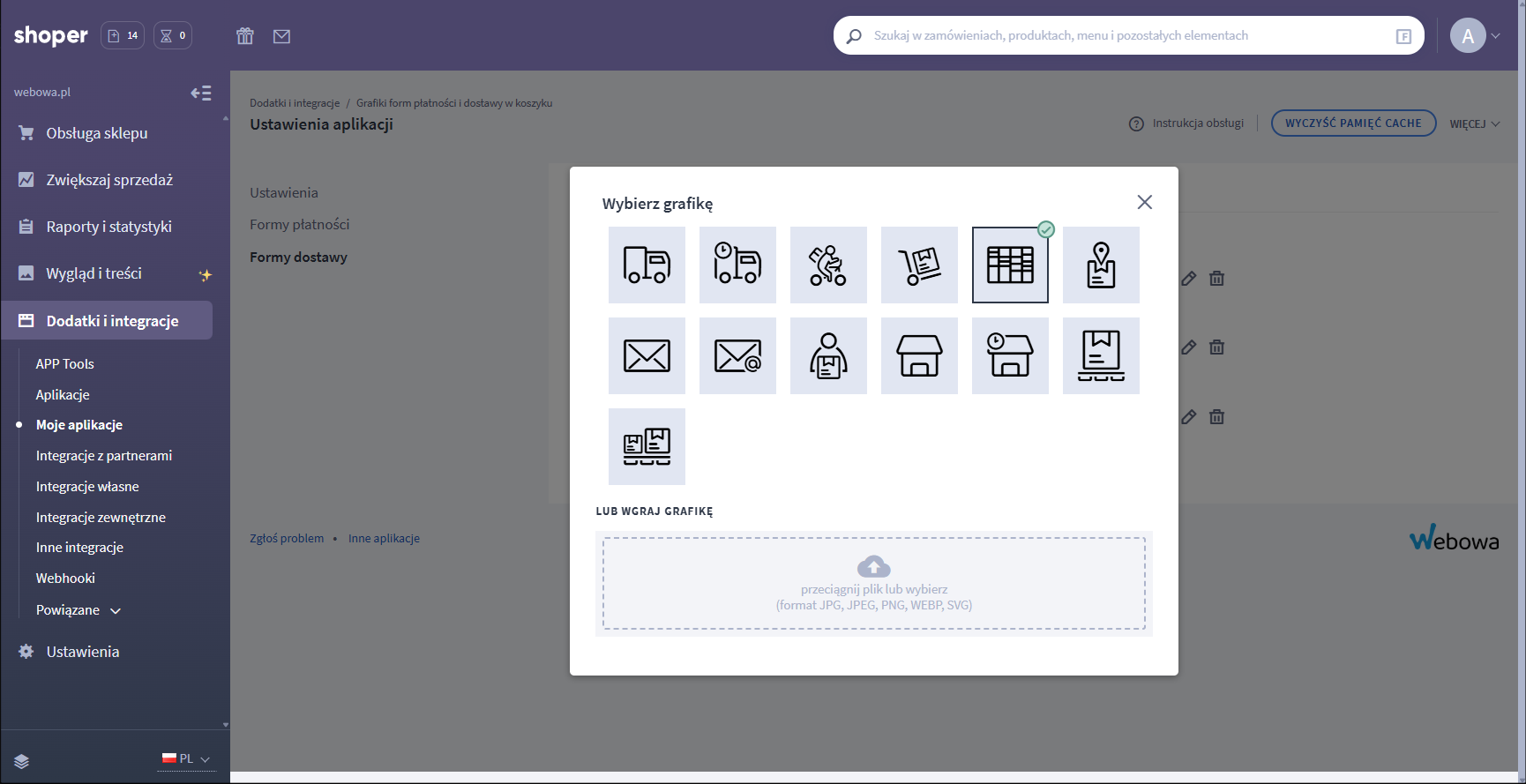The width and height of the screenshot is (1526, 784).
Task: Choose the bicycle courier graphic
Action: click(828, 265)
